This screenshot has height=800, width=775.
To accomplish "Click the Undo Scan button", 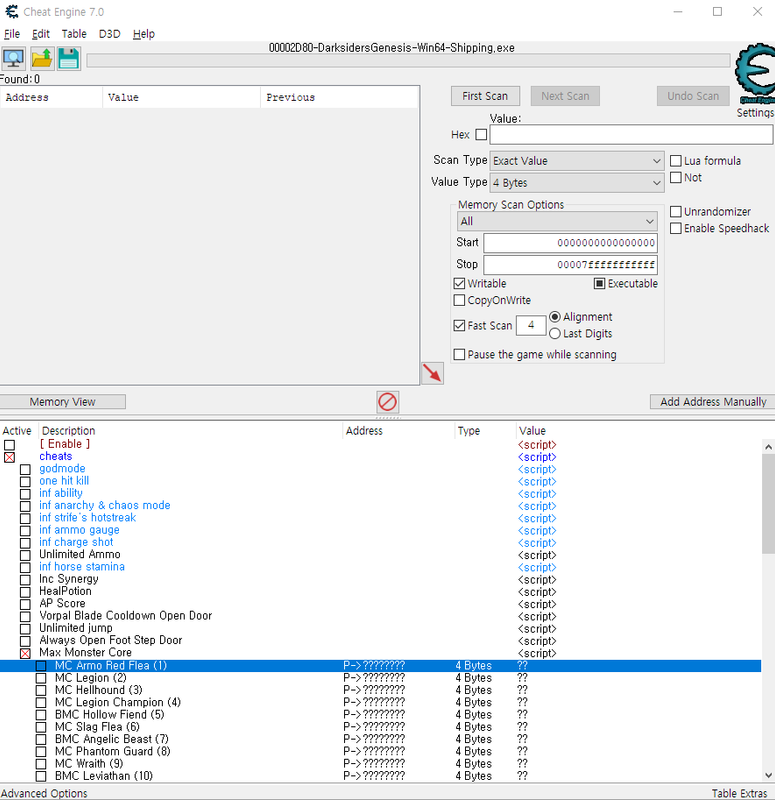I will tap(693, 96).
